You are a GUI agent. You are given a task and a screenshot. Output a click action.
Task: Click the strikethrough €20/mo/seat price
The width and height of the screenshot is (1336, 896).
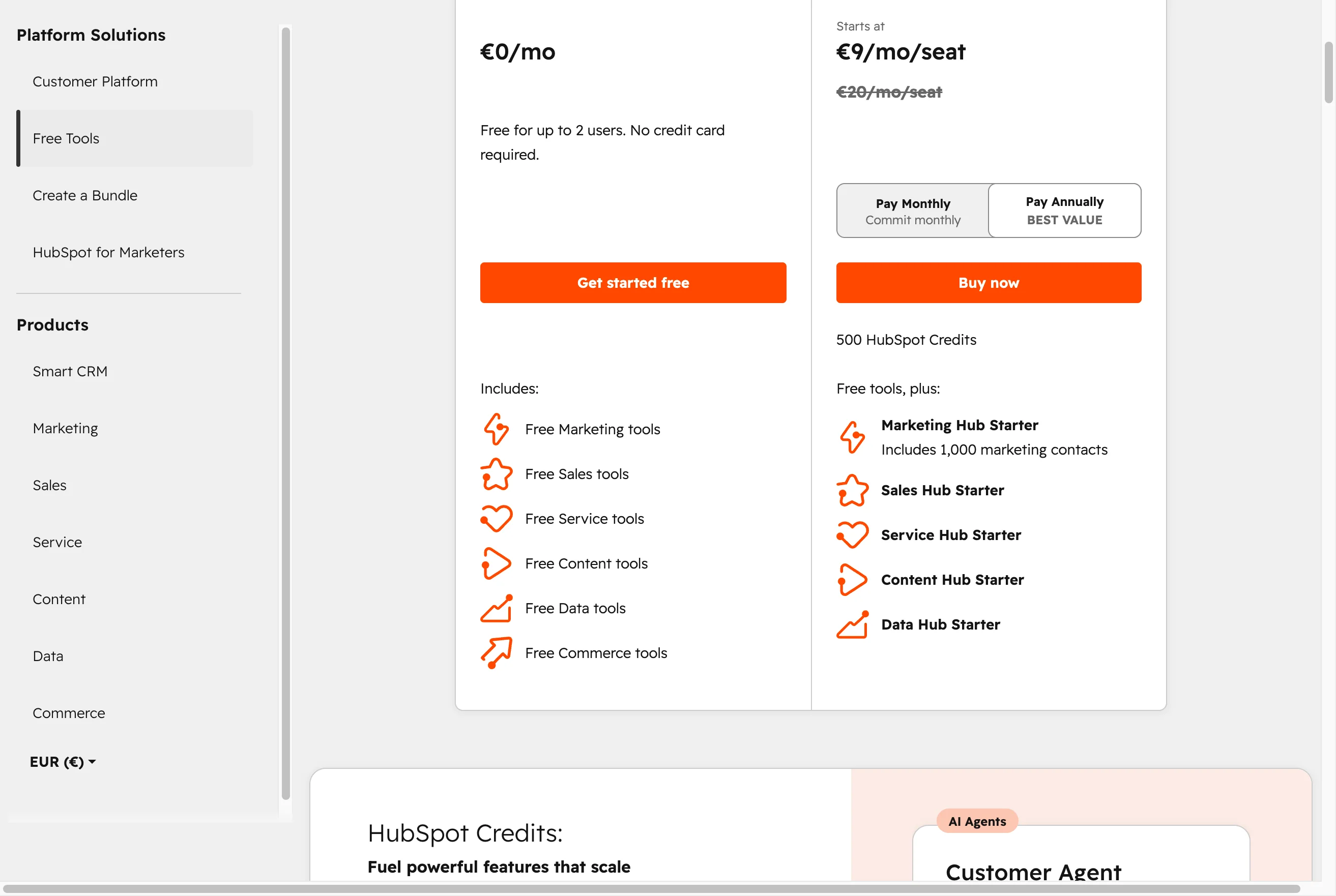click(889, 92)
